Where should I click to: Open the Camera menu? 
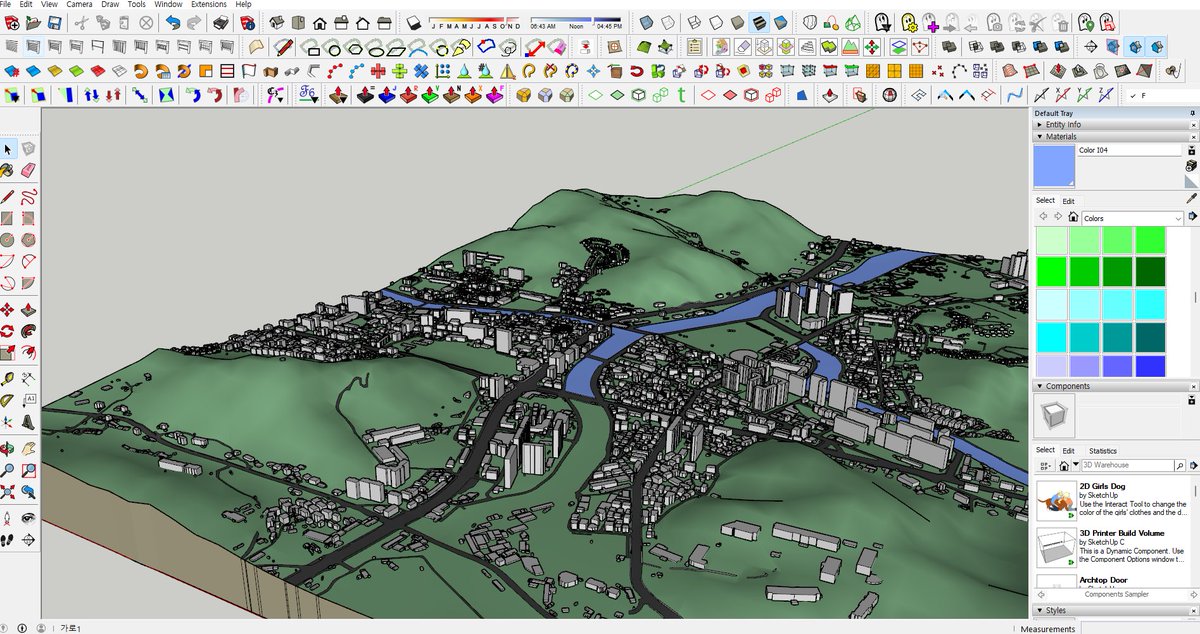click(80, 4)
